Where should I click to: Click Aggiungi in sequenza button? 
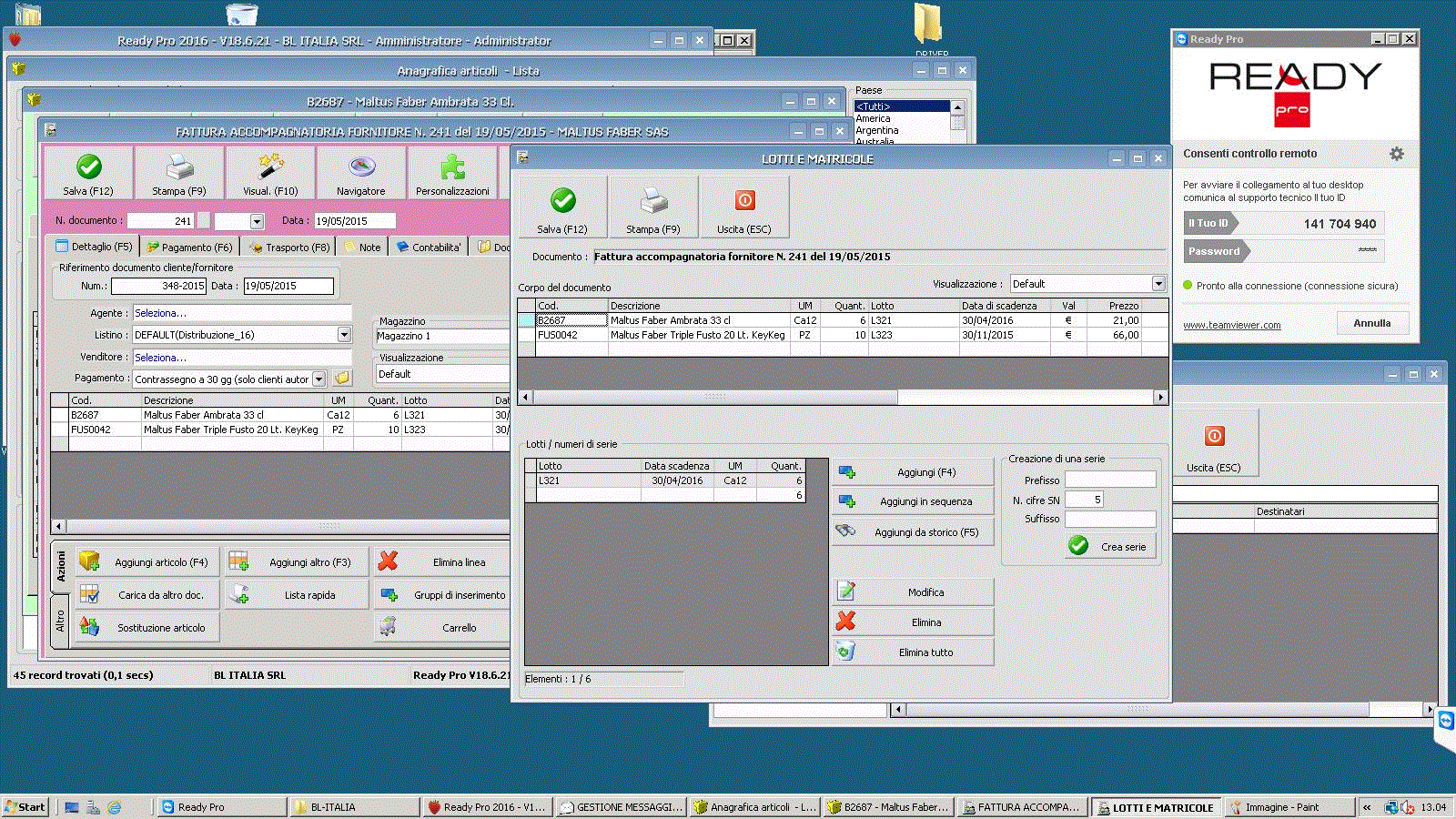pos(913,501)
